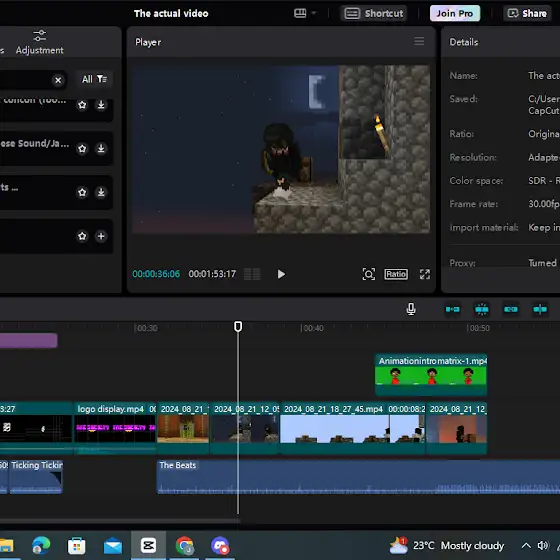Click the playhead handle on the ruler
Screen dimensions: 560x560
238,326
